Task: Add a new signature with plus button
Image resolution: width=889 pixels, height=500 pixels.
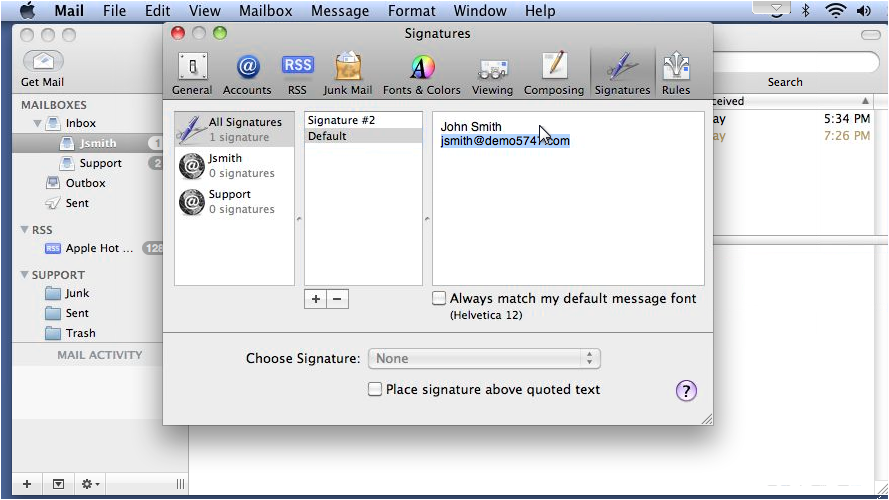Action: (x=316, y=299)
